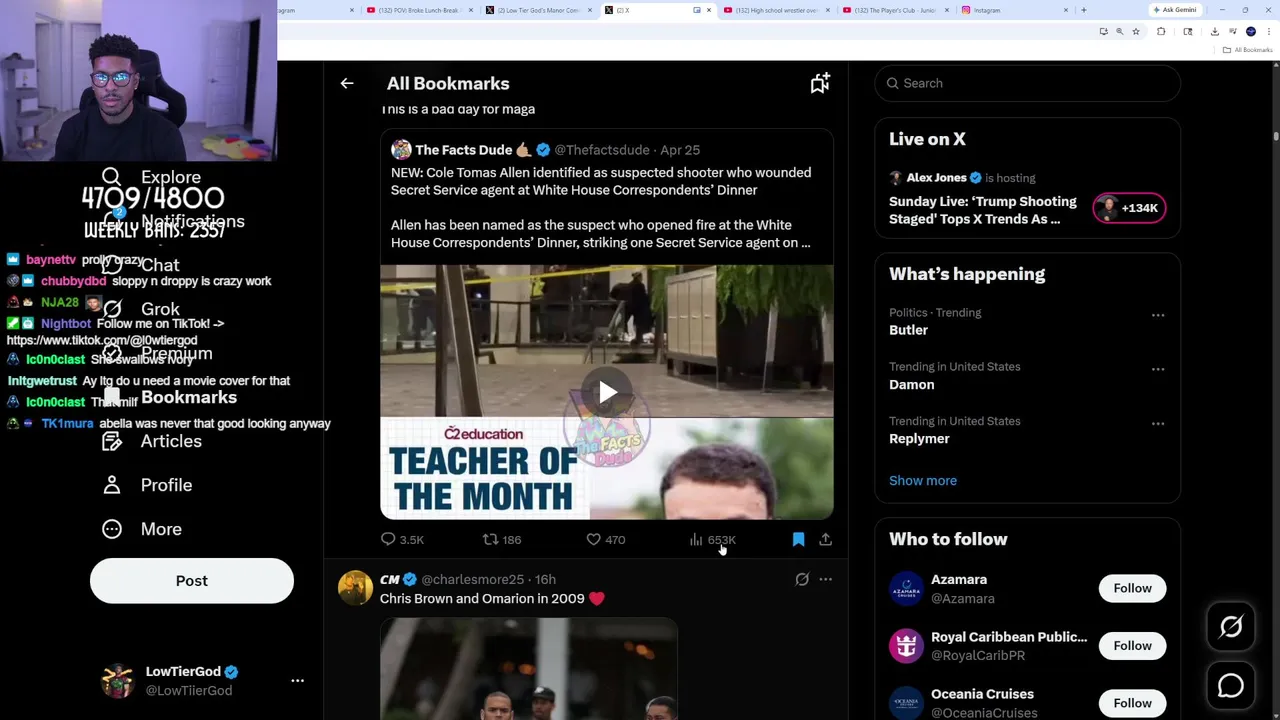Open the browser zoom magnifier icon

pos(1119,32)
